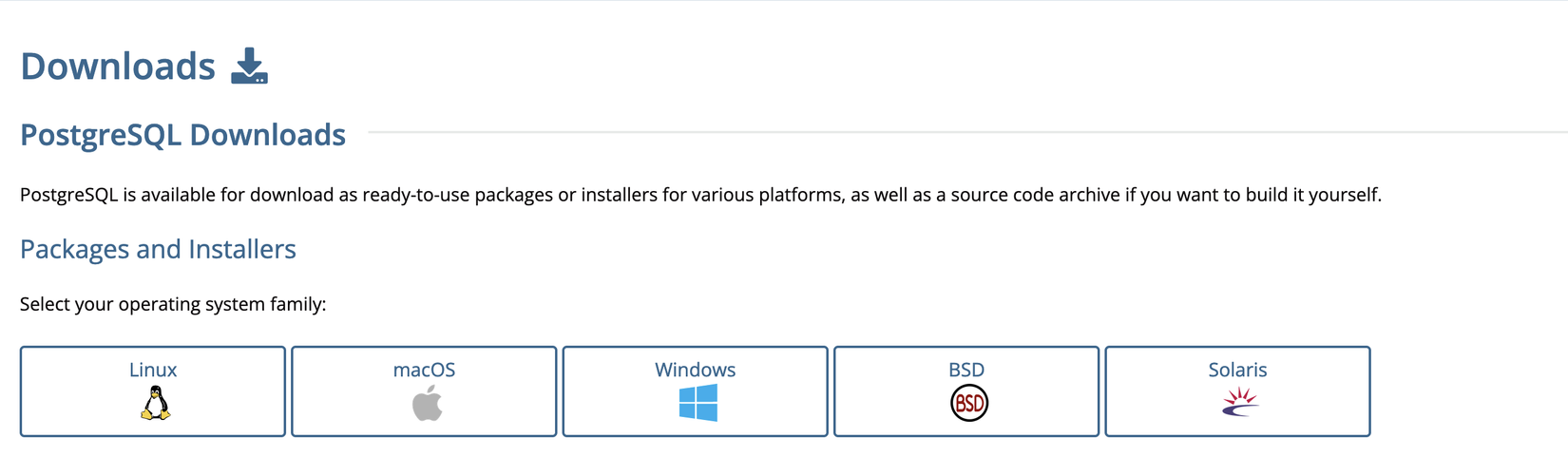Image resolution: width=1568 pixels, height=476 pixels.
Task: Select the Windows text label
Action: click(695, 370)
